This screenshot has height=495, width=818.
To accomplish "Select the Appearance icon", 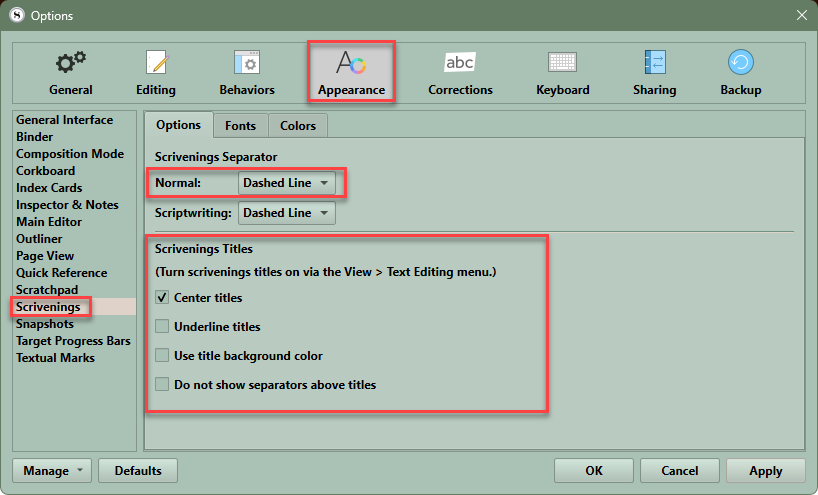I will 351,63.
